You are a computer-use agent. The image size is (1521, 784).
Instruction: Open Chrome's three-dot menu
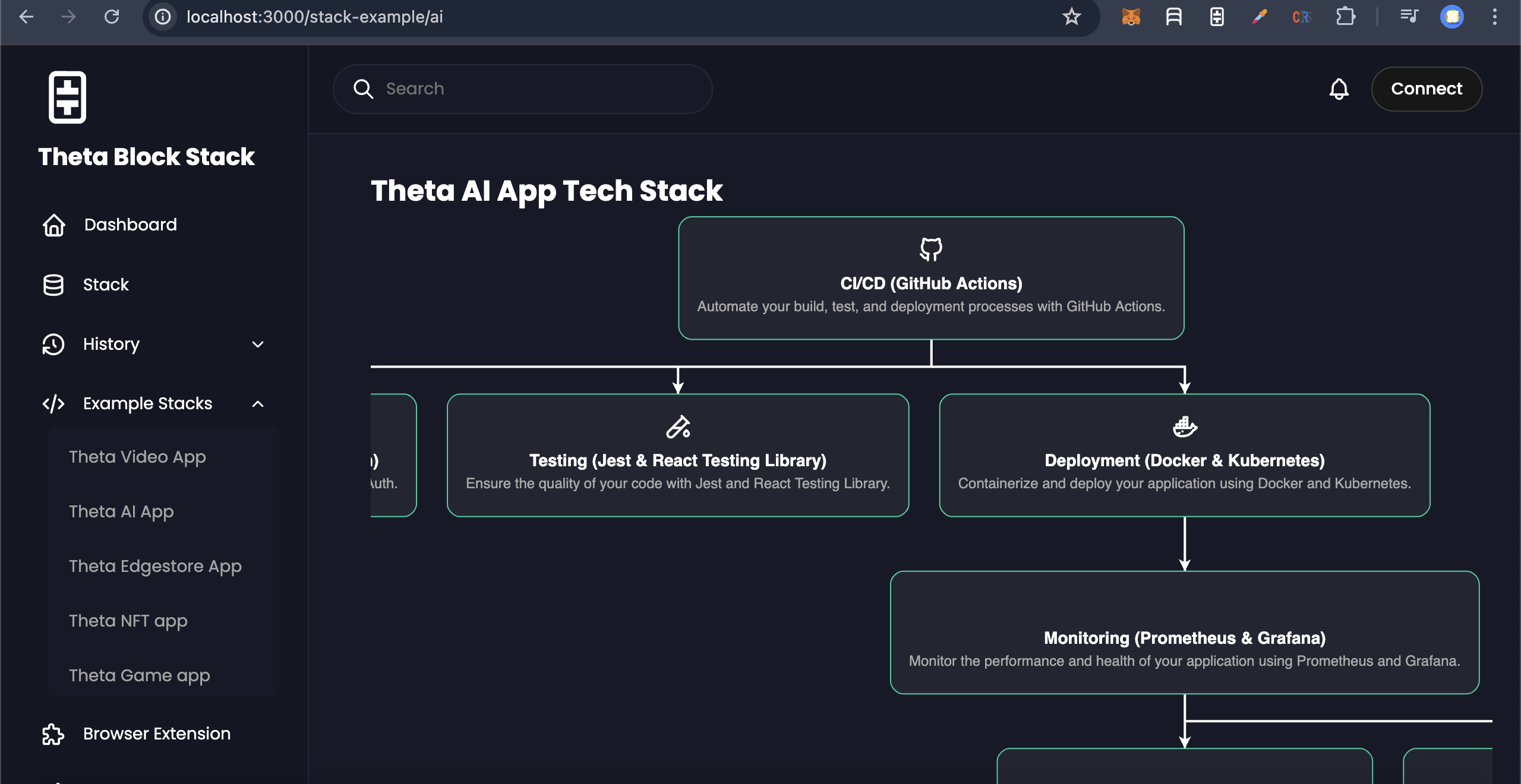coord(1494,17)
